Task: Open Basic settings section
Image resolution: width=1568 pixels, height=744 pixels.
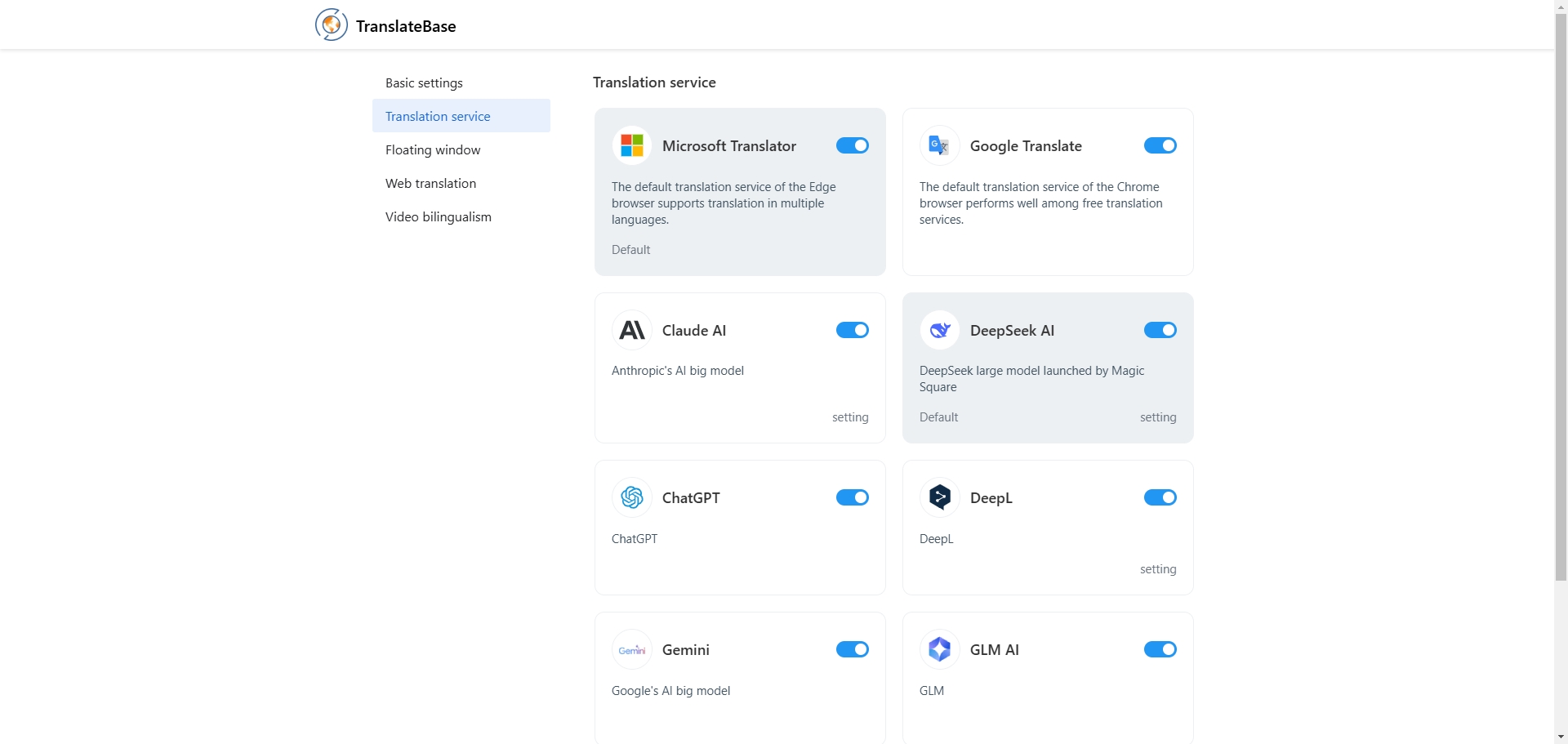Action: point(461,82)
